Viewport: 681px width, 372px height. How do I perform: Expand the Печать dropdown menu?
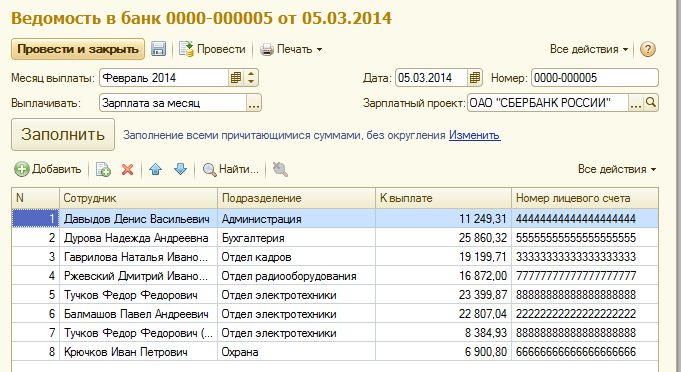pos(291,49)
